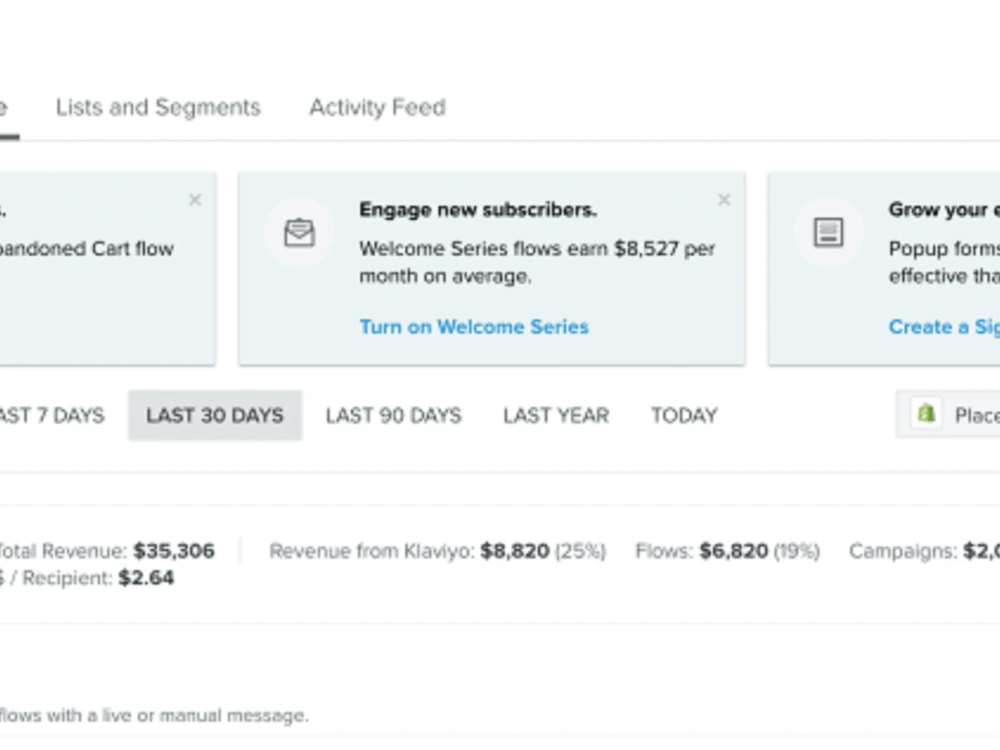Click the Shopify bag icon
This screenshot has width=1000, height=750.
click(927, 414)
